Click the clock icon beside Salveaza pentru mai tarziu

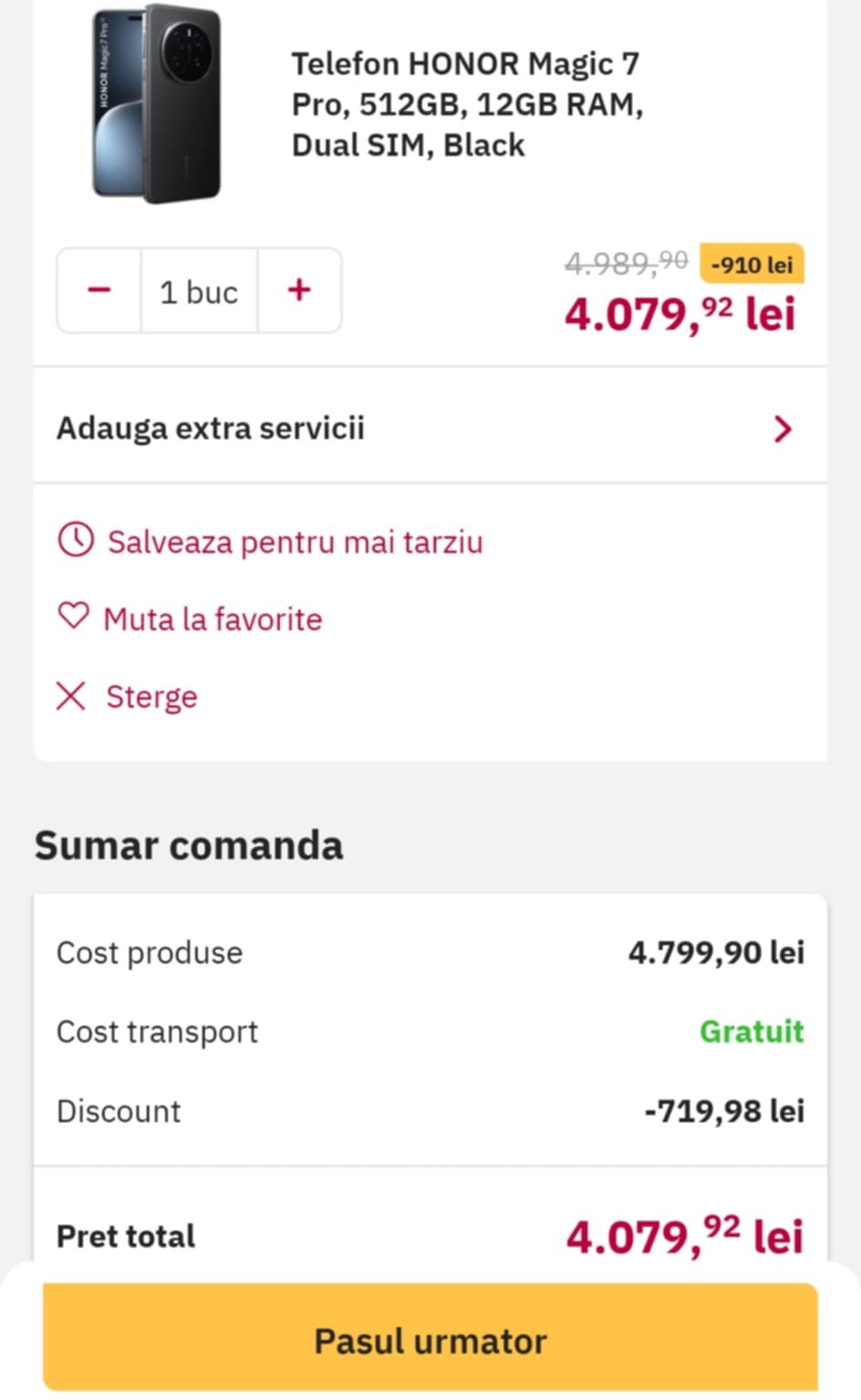[76, 539]
